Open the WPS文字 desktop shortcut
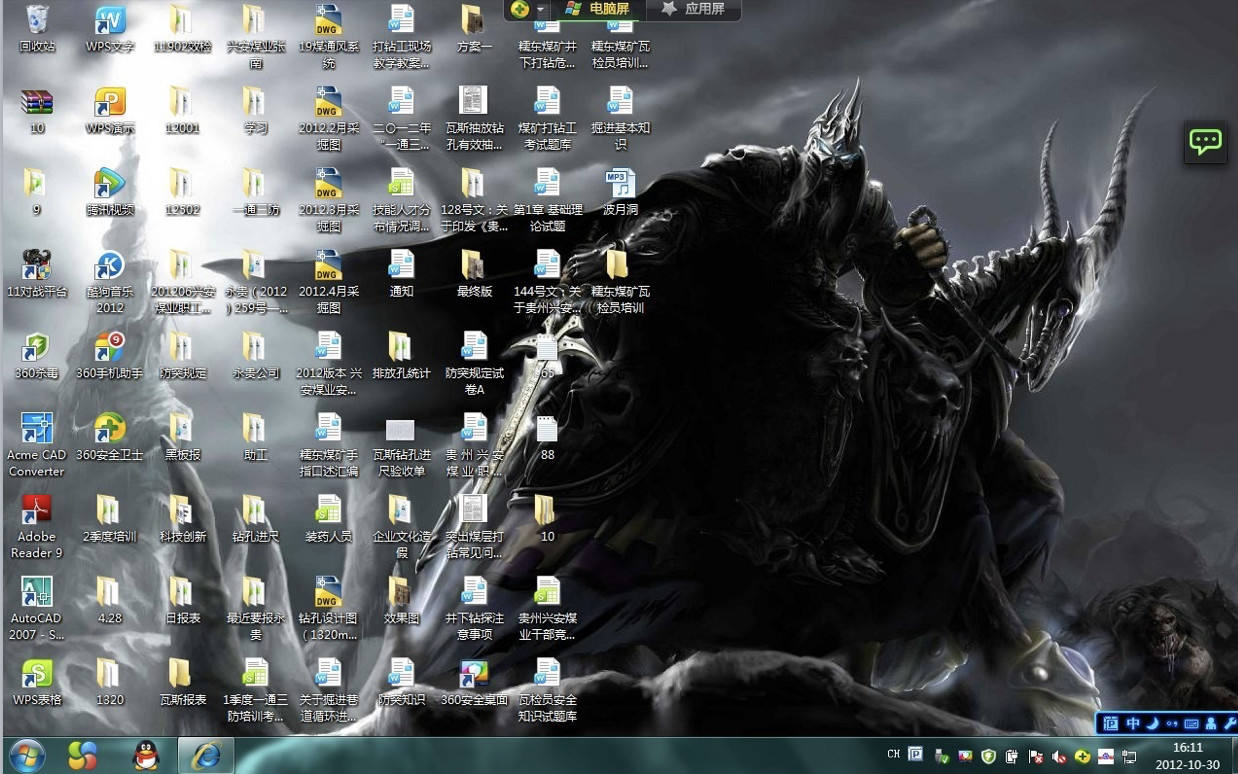 pyautogui.click(x=110, y=21)
